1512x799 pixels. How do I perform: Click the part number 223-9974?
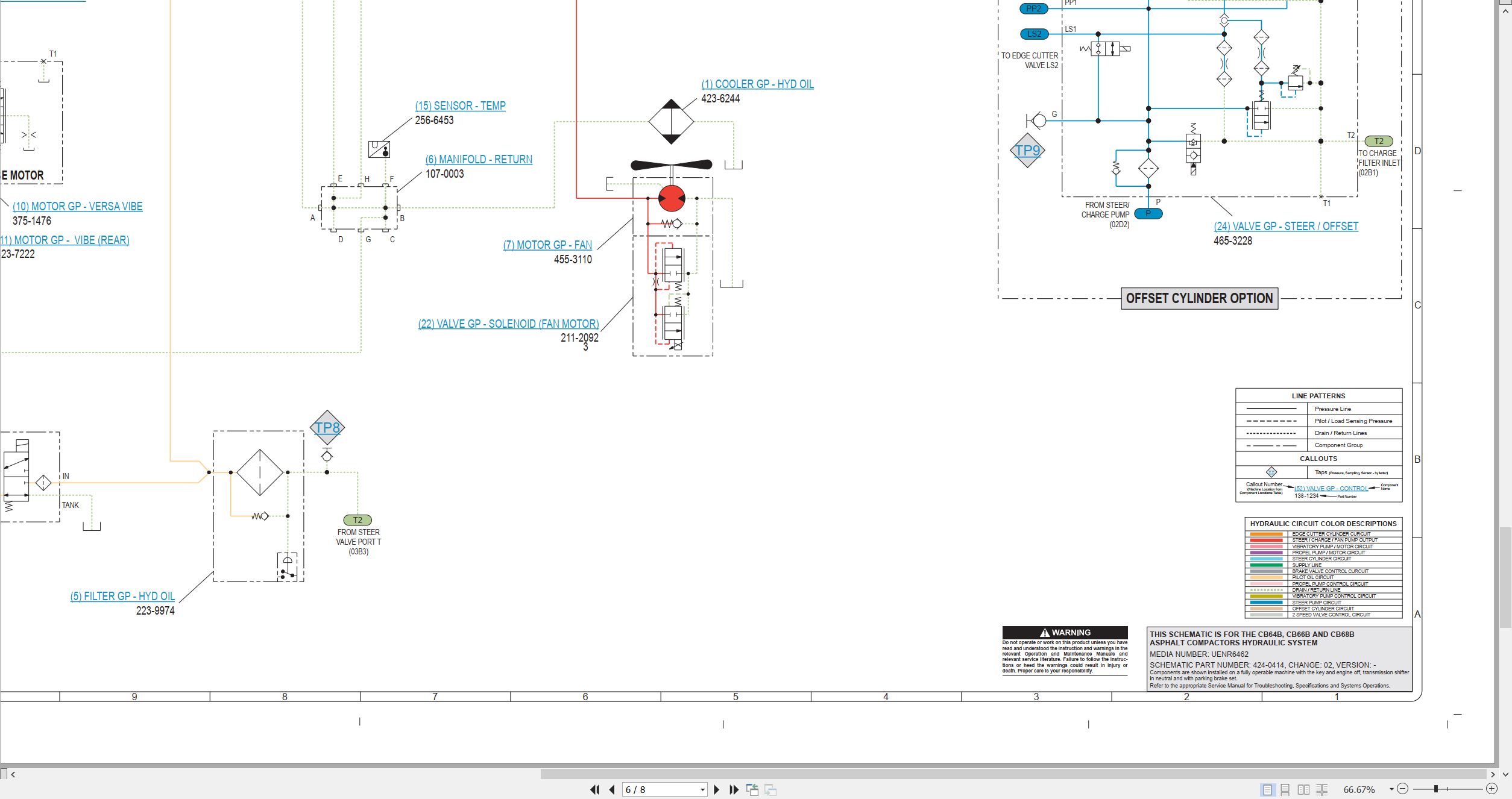[156, 611]
